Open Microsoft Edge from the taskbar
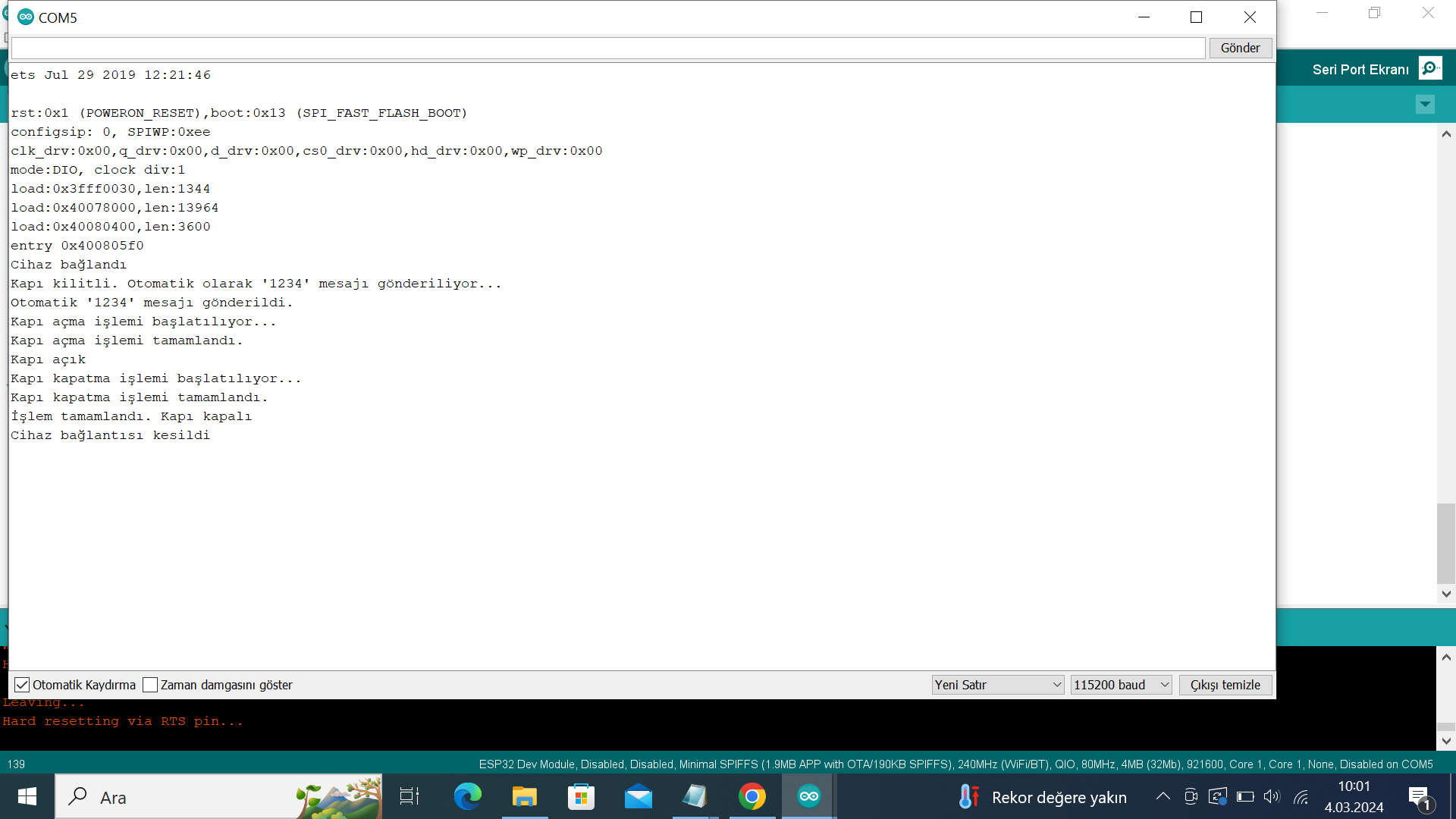The image size is (1456, 819). click(x=467, y=797)
